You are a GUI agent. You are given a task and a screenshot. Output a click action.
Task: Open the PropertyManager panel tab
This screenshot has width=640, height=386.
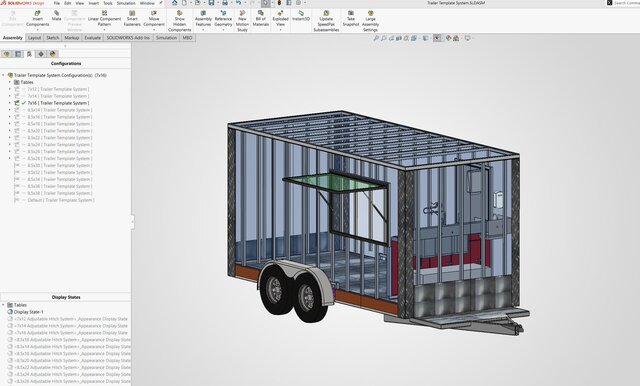[x=18, y=54]
